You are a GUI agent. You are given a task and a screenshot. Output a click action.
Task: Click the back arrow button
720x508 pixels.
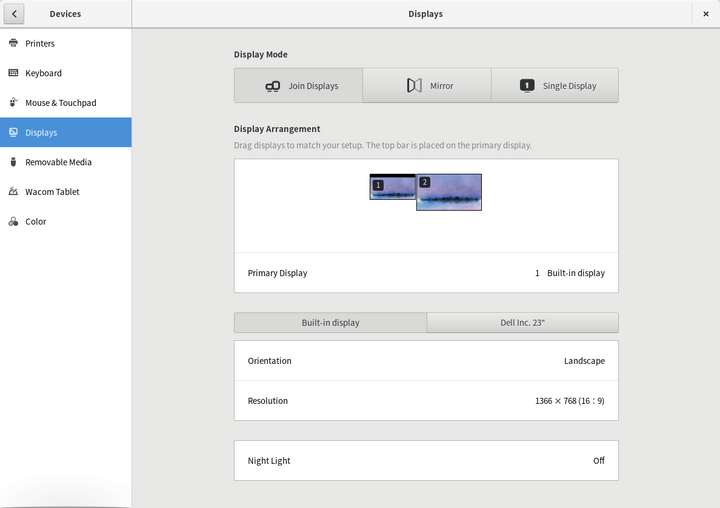click(x=15, y=14)
